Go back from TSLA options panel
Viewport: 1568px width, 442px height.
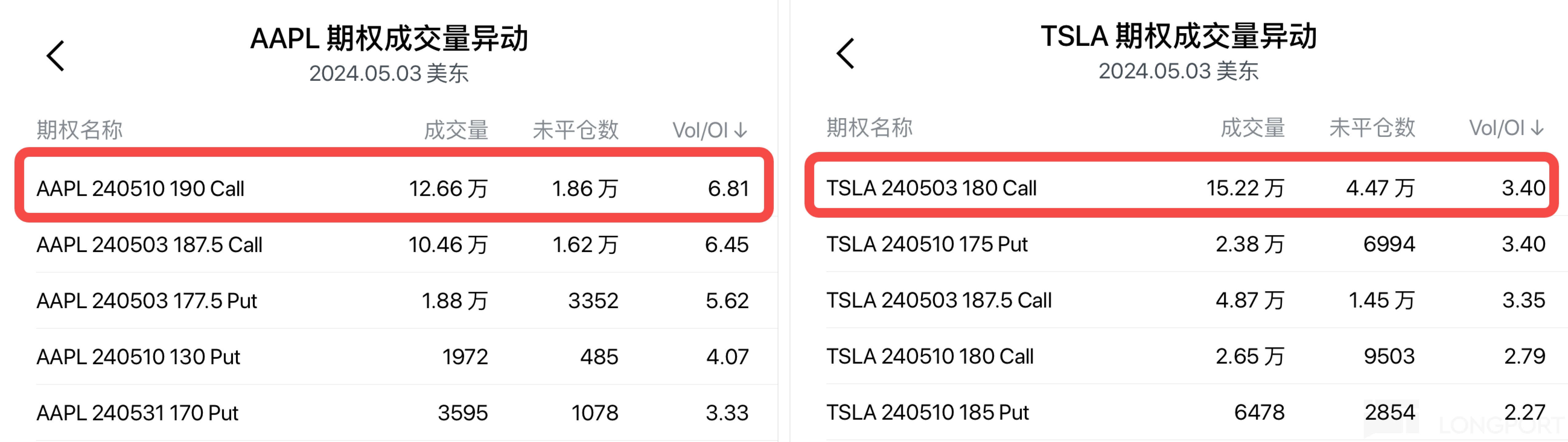(845, 53)
